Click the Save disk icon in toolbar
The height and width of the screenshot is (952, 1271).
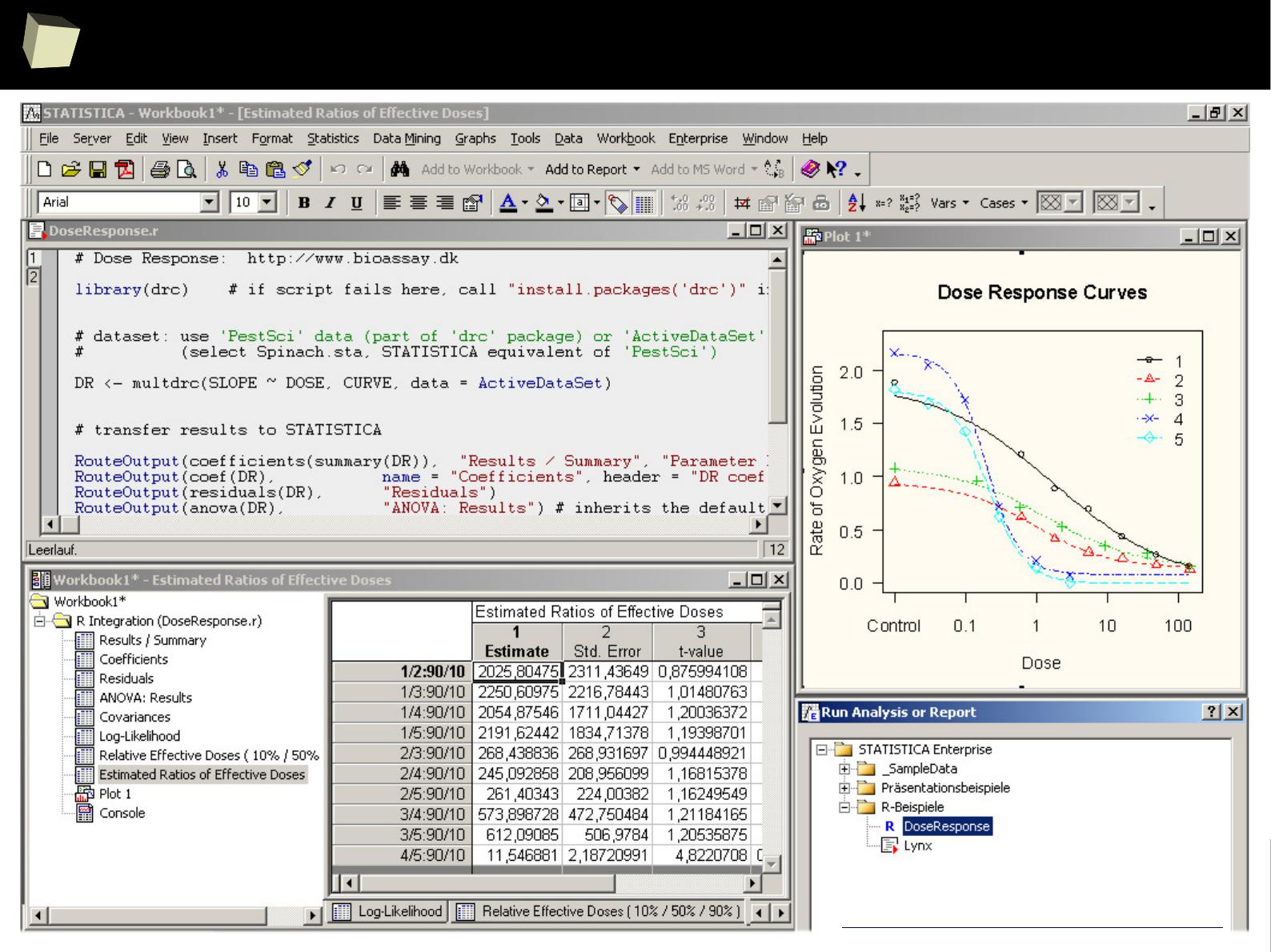coord(98,170)
